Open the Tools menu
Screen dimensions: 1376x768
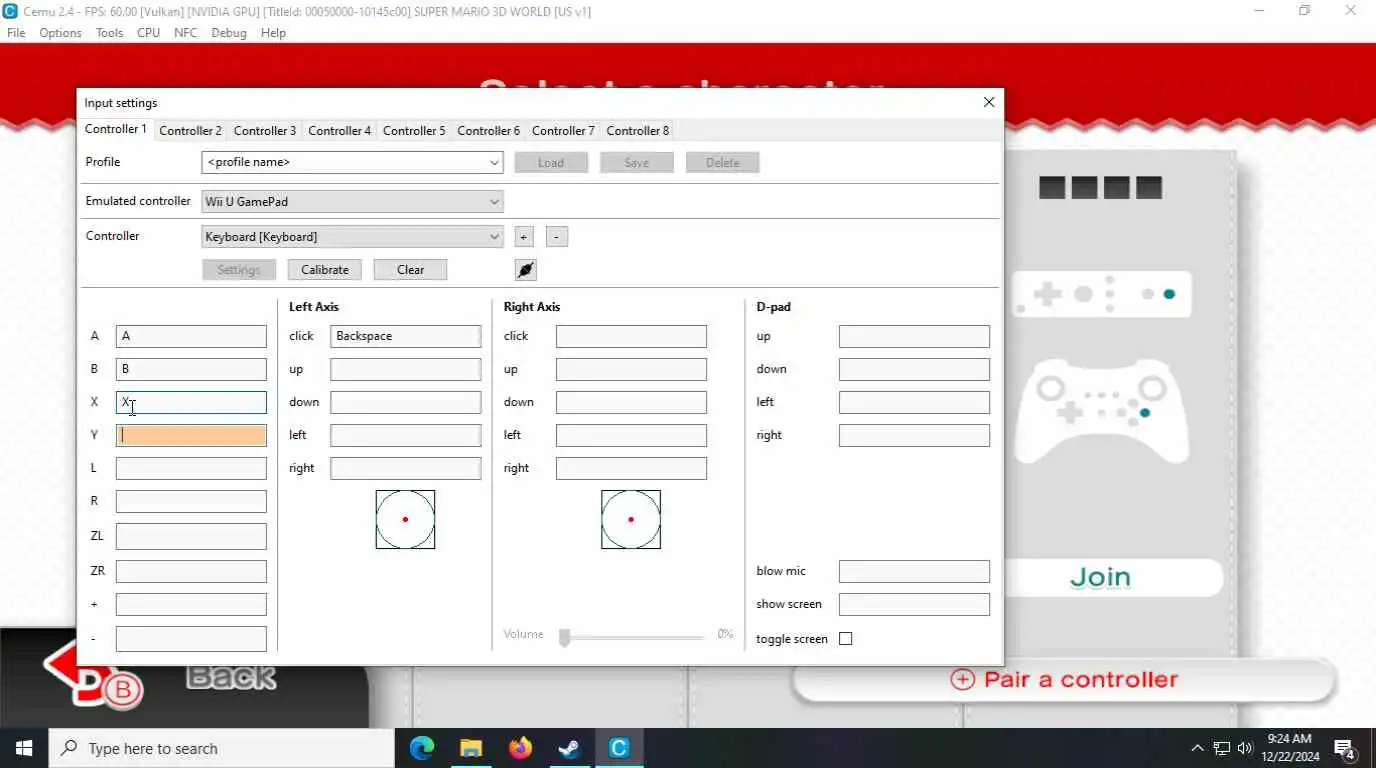pyautogui.click(x=109, y=32)
